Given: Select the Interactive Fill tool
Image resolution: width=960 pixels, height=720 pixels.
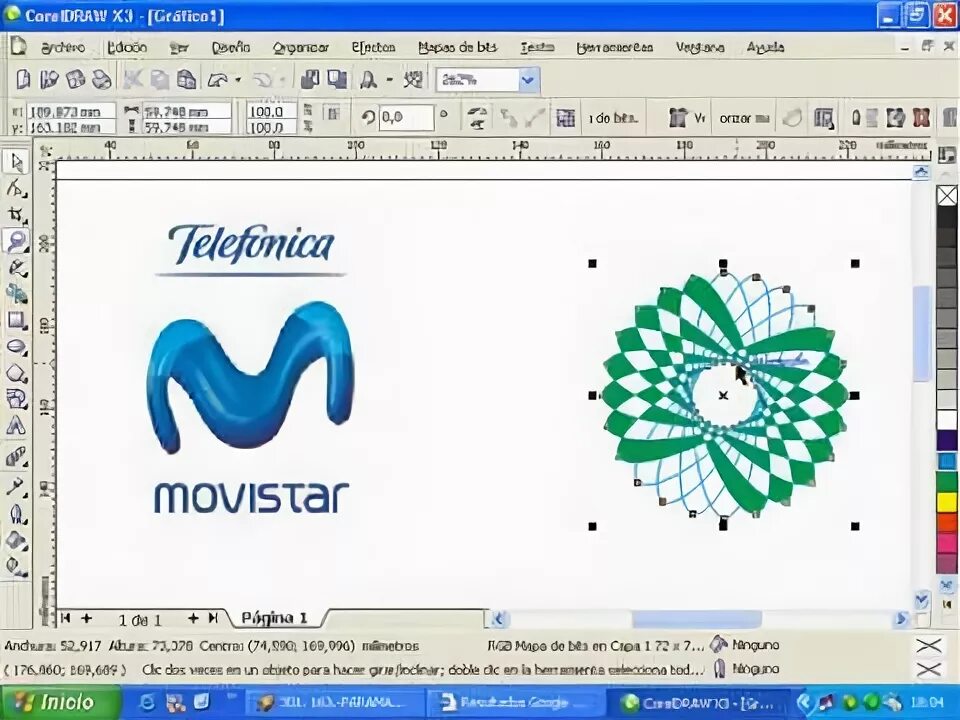Looking at the screenshot, I should click(16, 566).
